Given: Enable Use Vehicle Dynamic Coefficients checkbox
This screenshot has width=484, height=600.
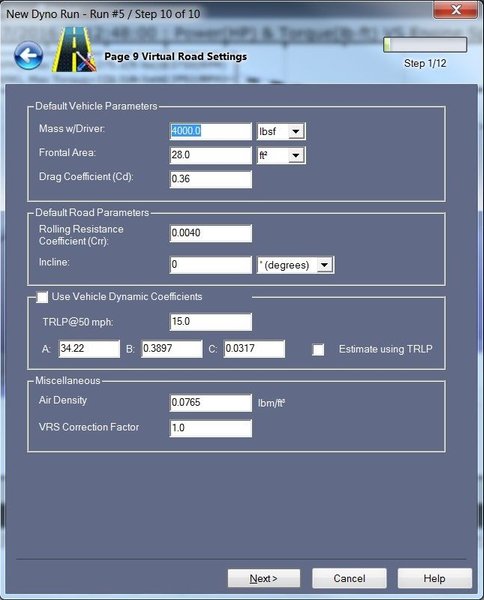Looking at the screenshot, I should (x=42, y=297).
